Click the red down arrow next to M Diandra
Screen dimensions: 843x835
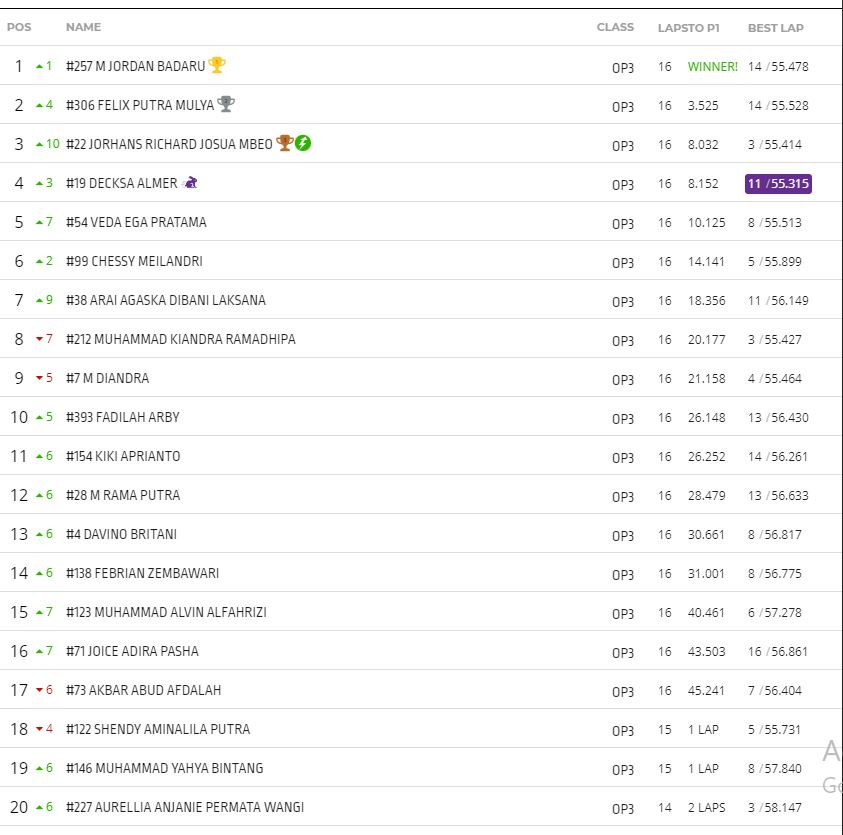[40, 378]
